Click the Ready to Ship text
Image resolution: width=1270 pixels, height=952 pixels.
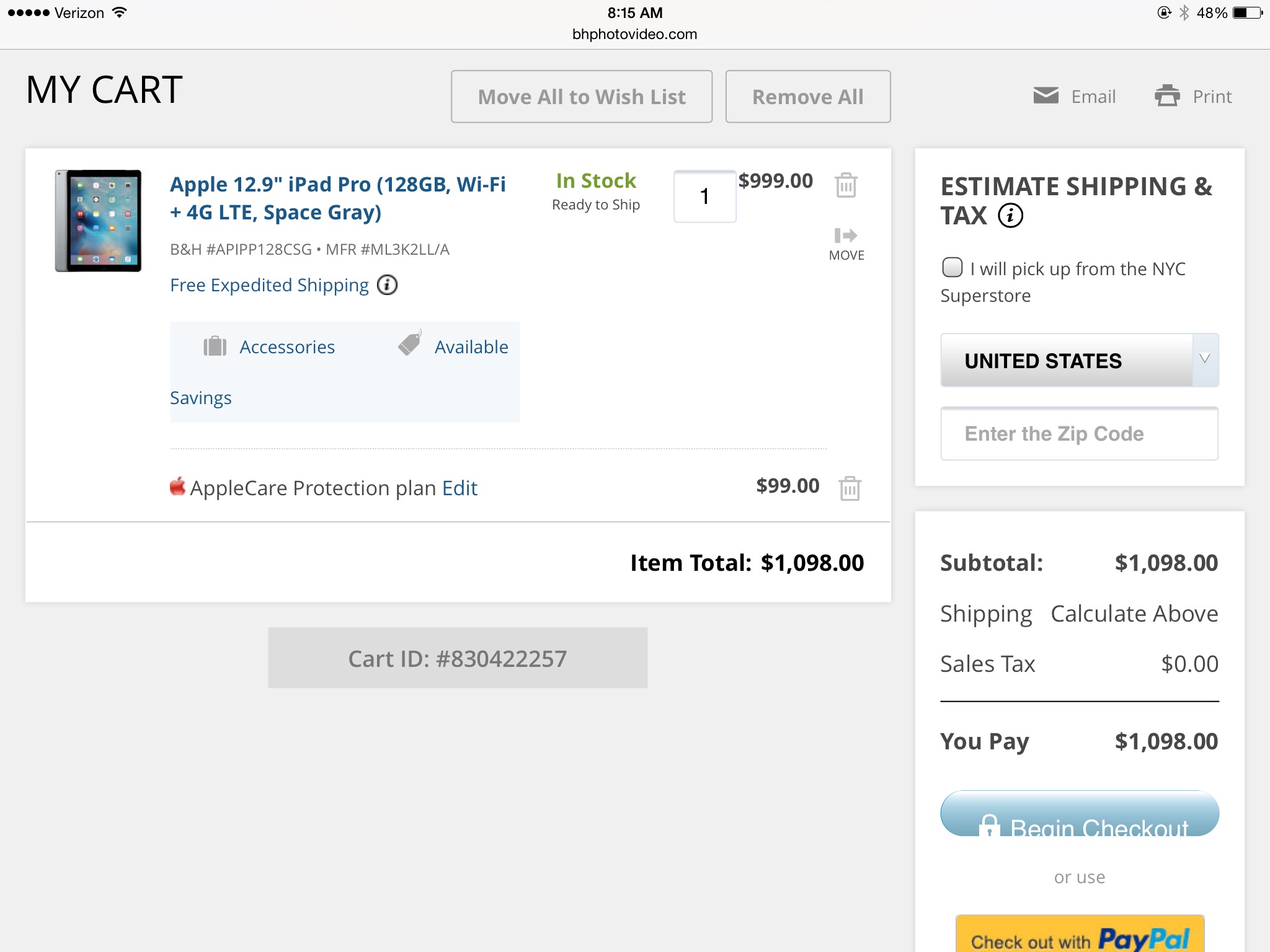coord(596,205)
